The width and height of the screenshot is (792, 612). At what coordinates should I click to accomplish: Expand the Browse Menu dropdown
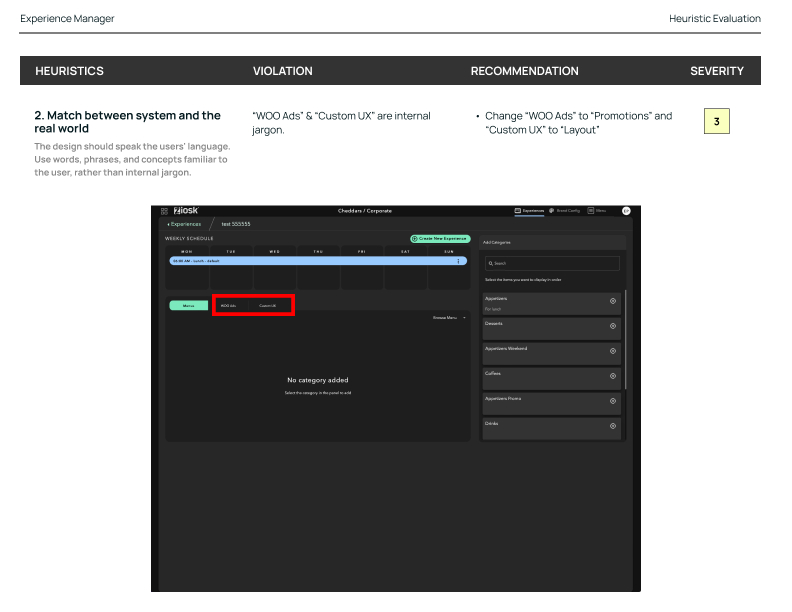coord(450,318)
